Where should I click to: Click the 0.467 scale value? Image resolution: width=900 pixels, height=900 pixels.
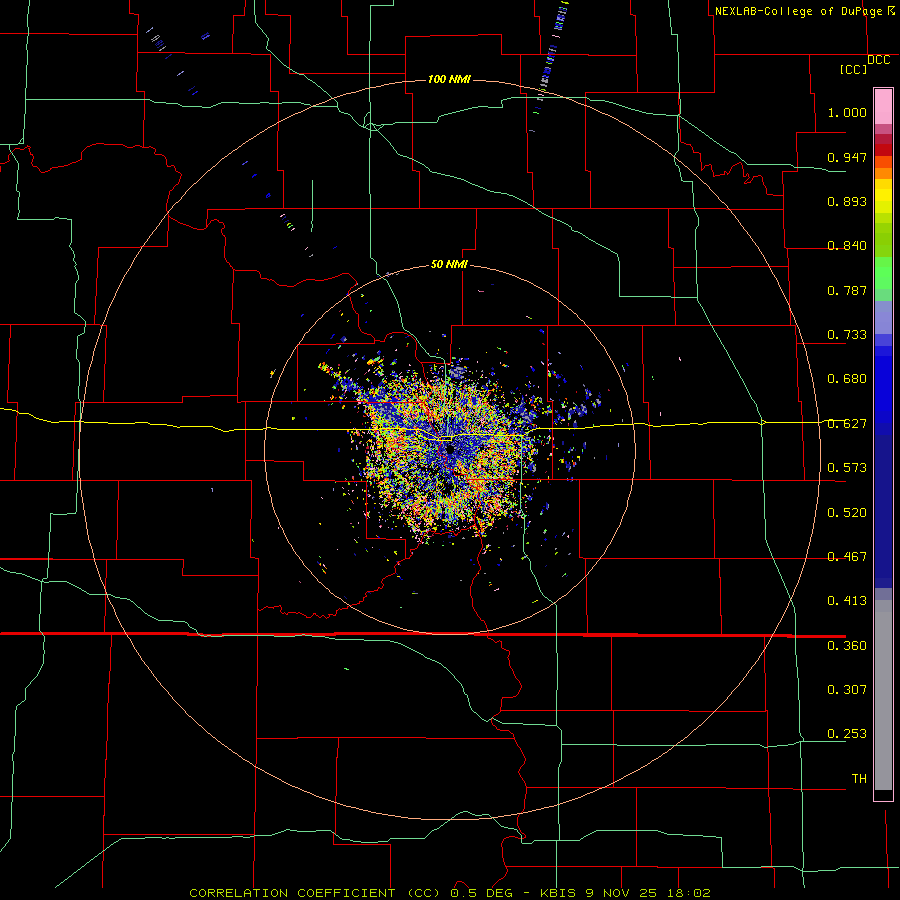tap(847, 557)
